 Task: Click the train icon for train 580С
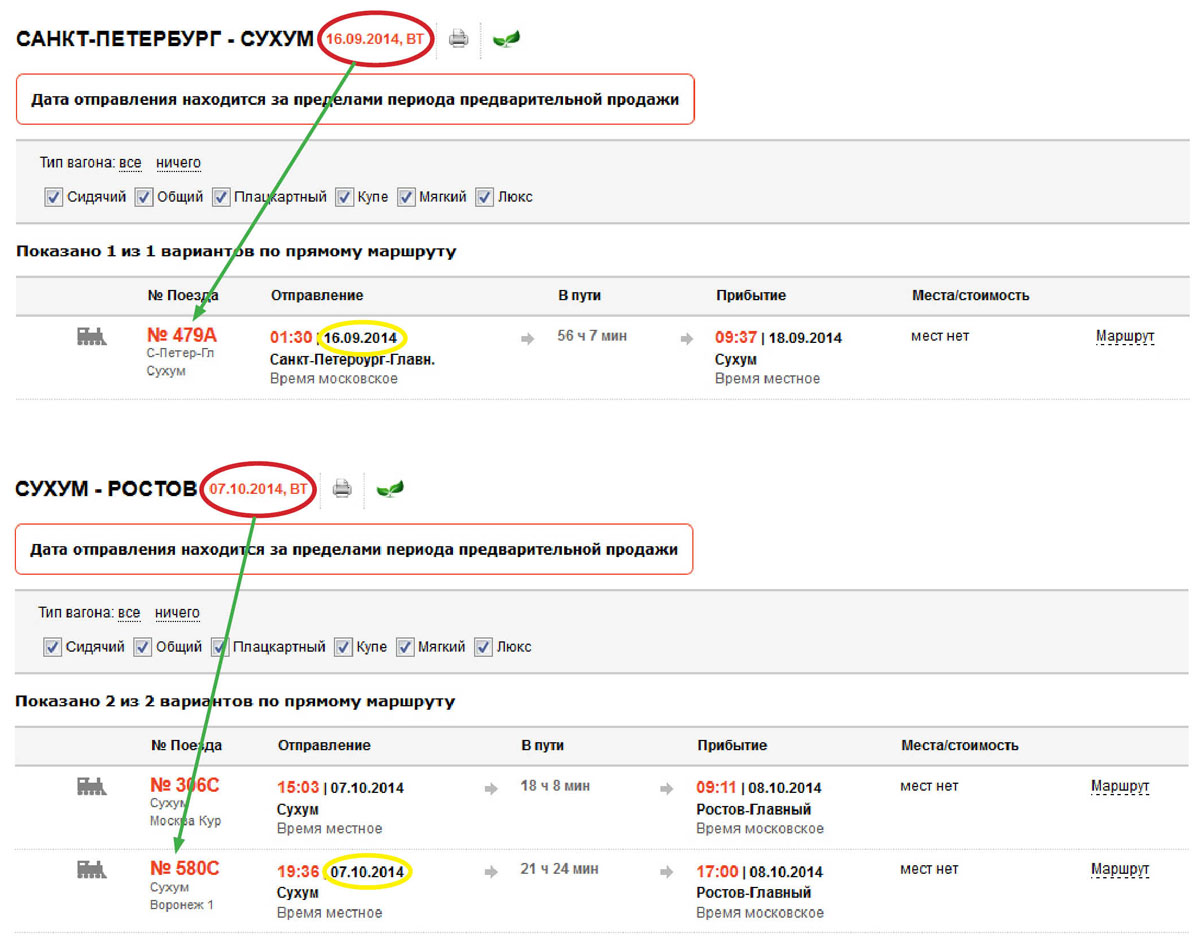pos(91,870)
